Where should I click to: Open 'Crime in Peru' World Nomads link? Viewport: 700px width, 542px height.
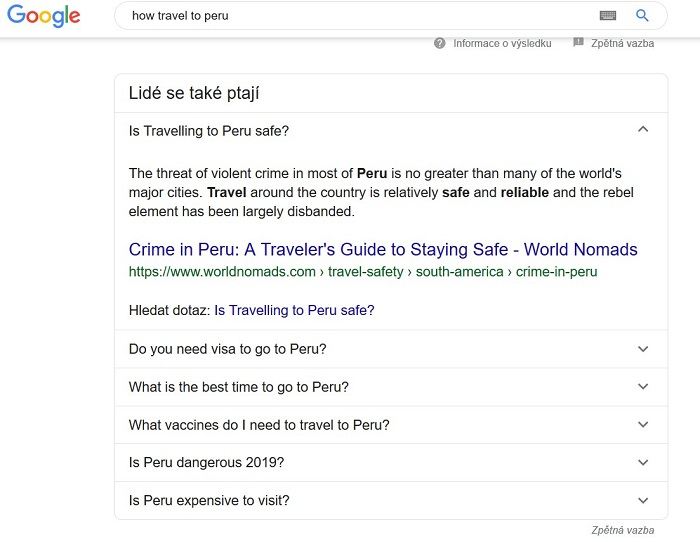(383, 250)
